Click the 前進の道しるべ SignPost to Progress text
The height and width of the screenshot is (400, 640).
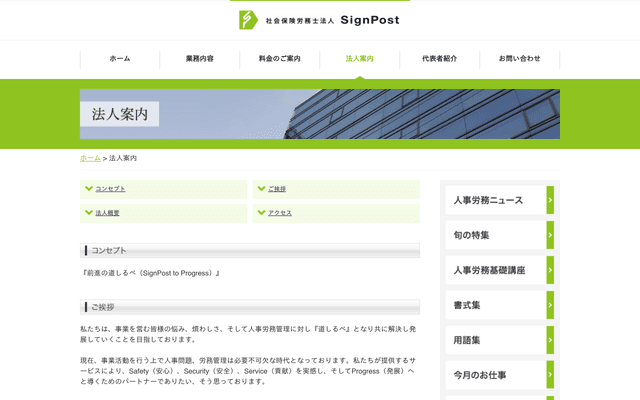151,273
